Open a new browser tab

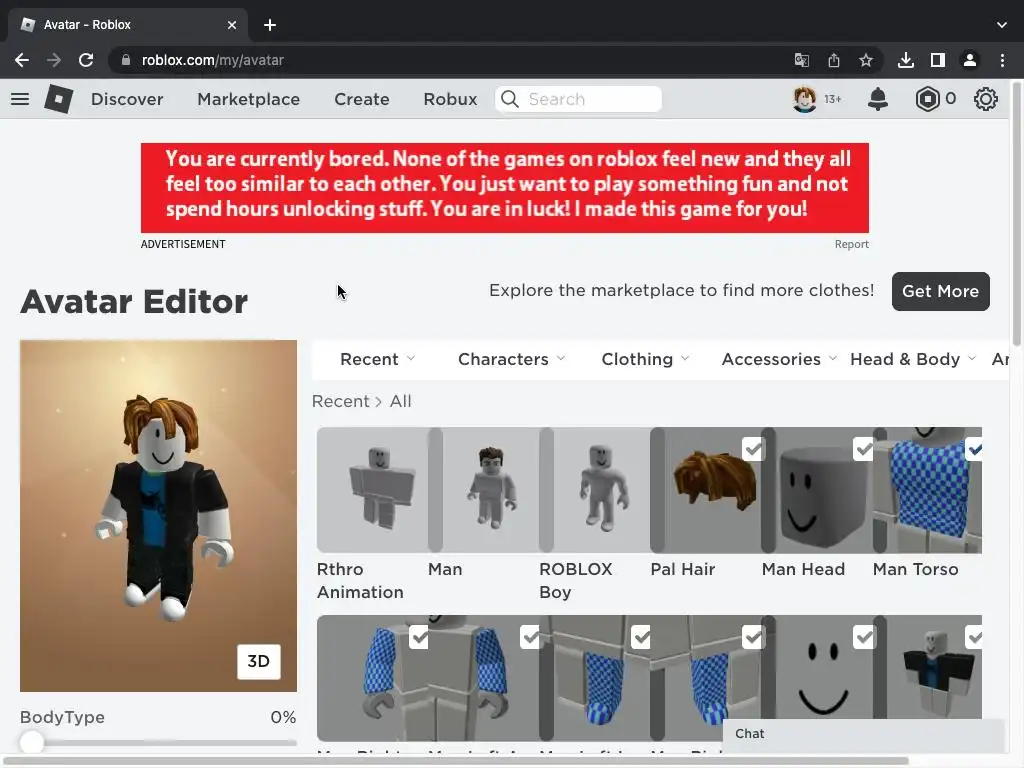pos(270,25)
